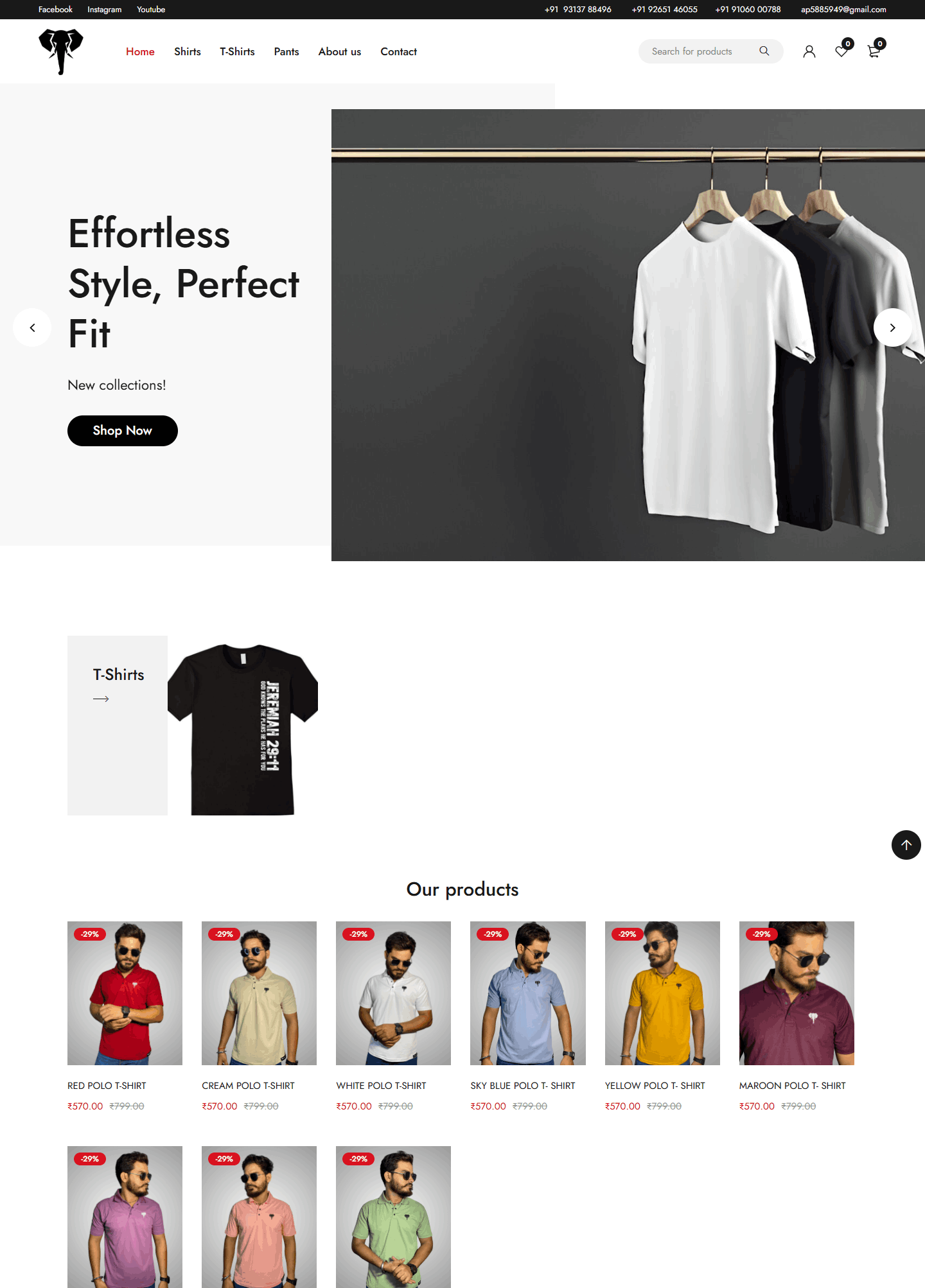The width and height of the screenshot is (925, 1288).
Task: Click the Shop Now button
Action: [123, 431]
